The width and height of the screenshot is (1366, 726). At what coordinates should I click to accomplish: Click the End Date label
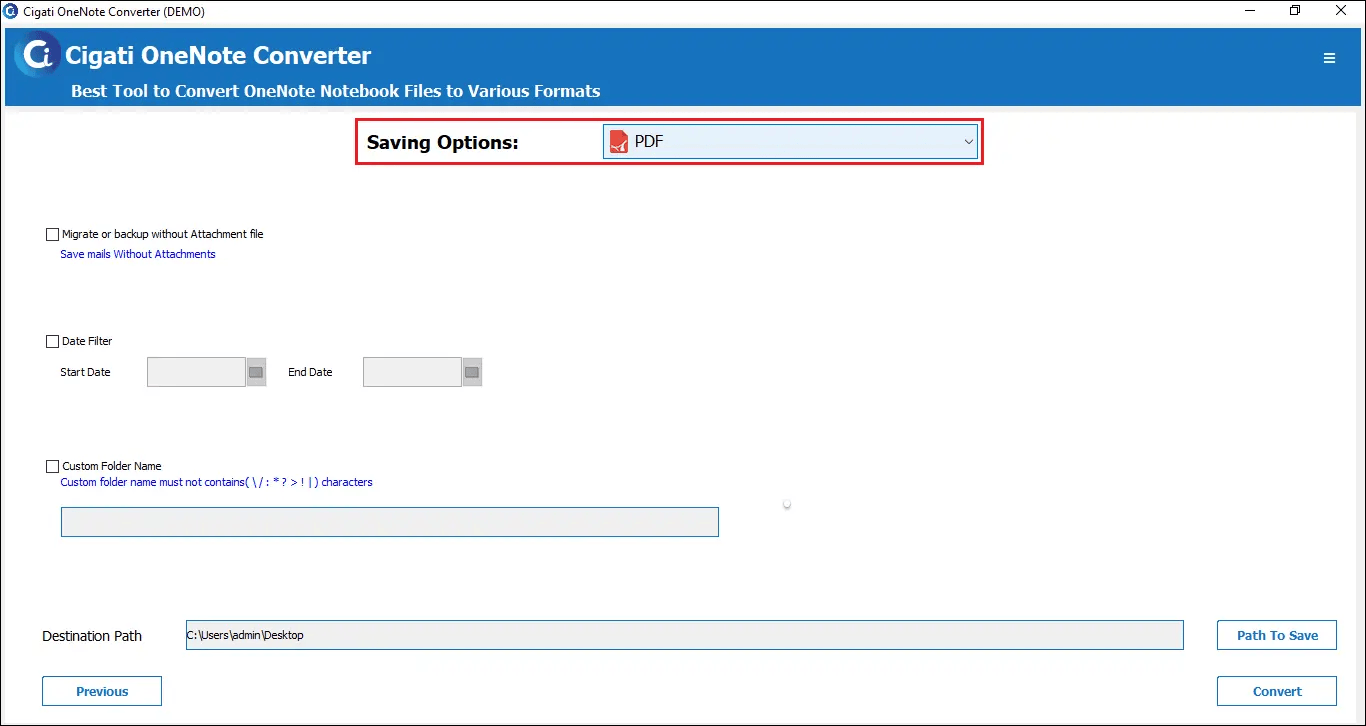pyautogui.click(x=310, y=372)
